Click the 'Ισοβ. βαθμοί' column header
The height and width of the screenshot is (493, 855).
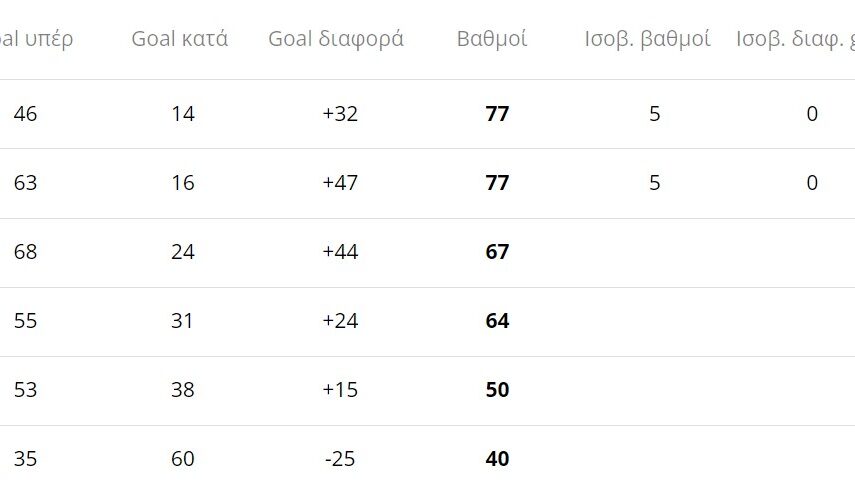648,40
